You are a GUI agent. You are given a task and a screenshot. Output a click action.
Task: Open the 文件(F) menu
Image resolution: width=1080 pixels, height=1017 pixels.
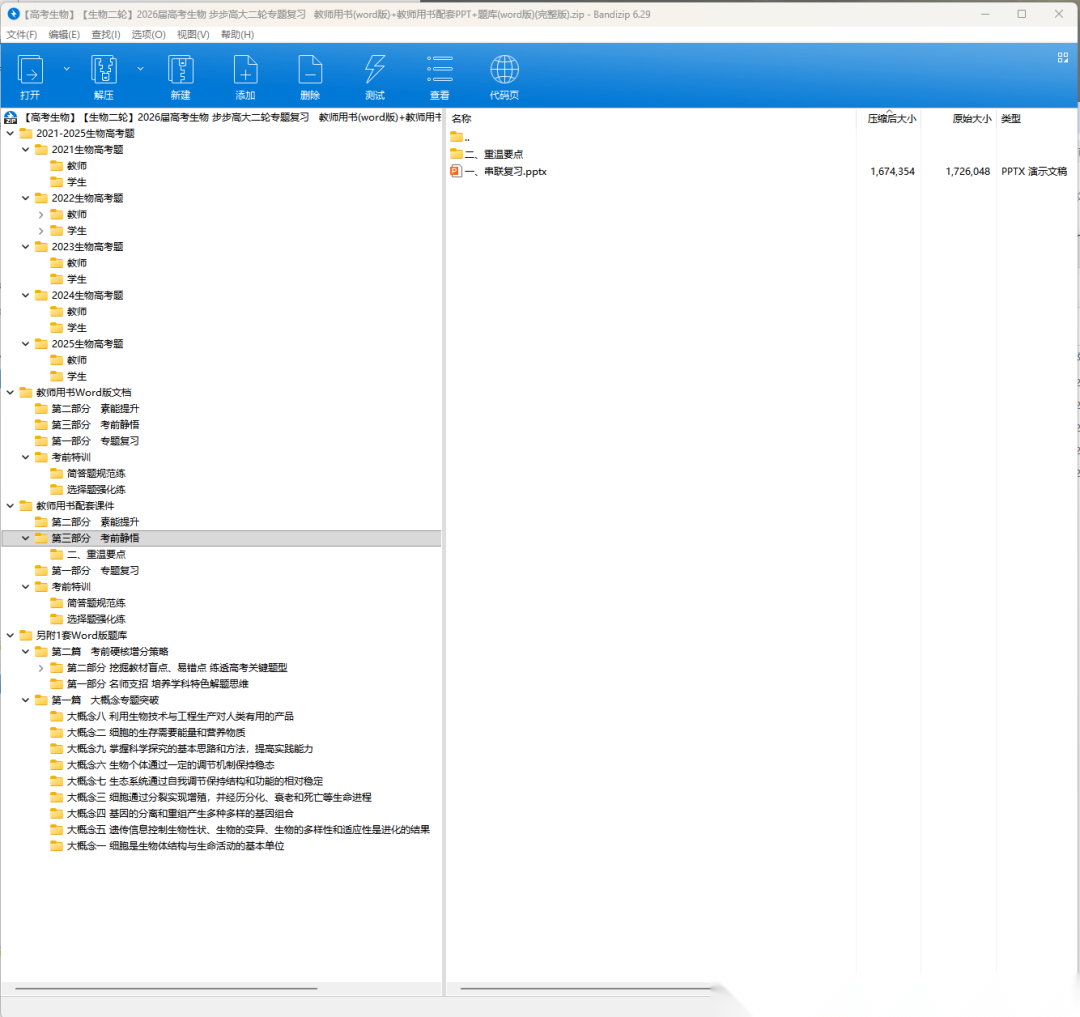21,34
